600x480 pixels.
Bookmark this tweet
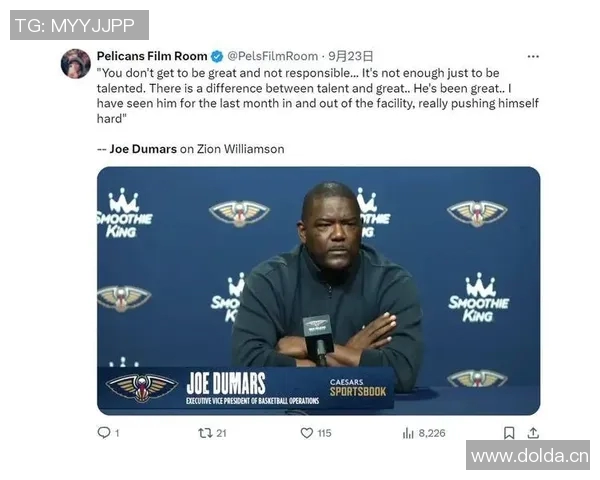509,433
